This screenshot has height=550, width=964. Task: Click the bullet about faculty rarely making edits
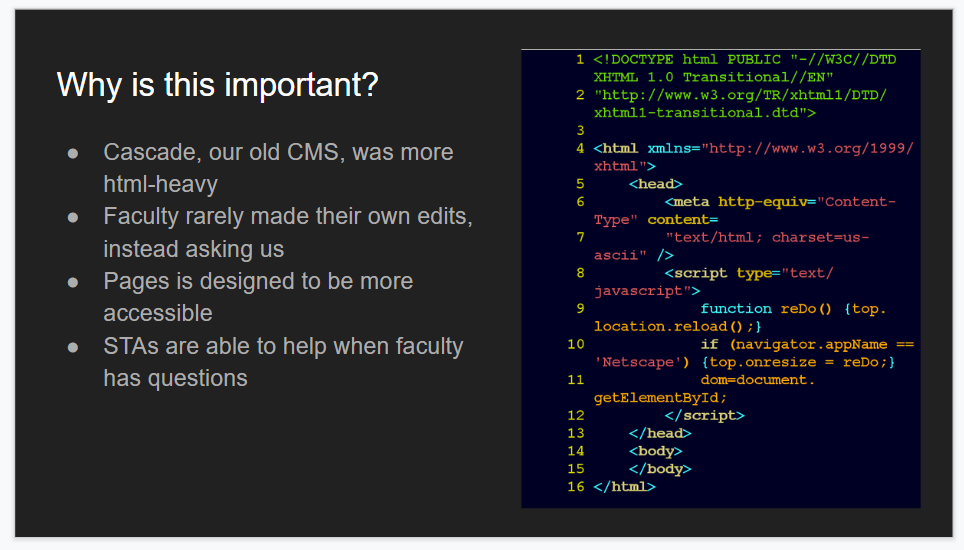[x=288, y=232]
